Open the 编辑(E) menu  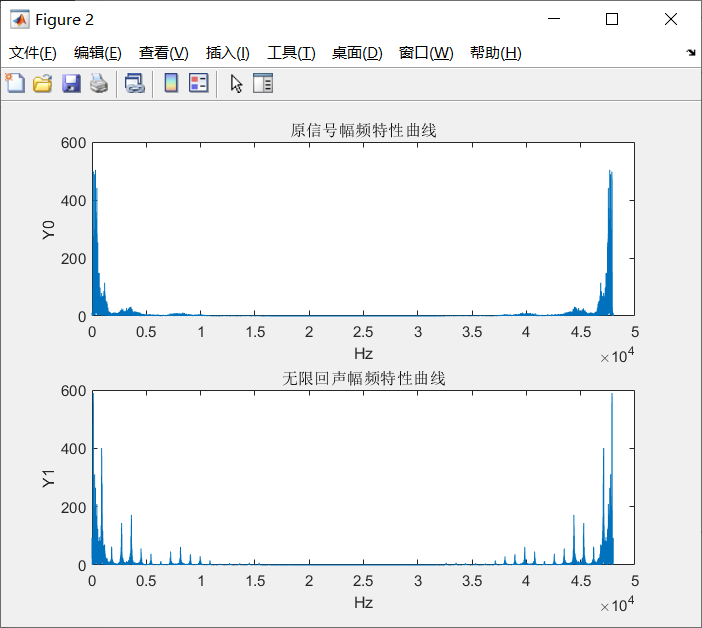[98, 53]
